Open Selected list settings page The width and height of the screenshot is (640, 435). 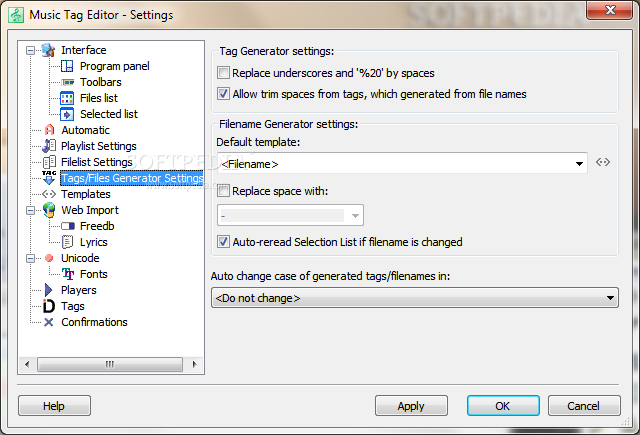[109, 114]
